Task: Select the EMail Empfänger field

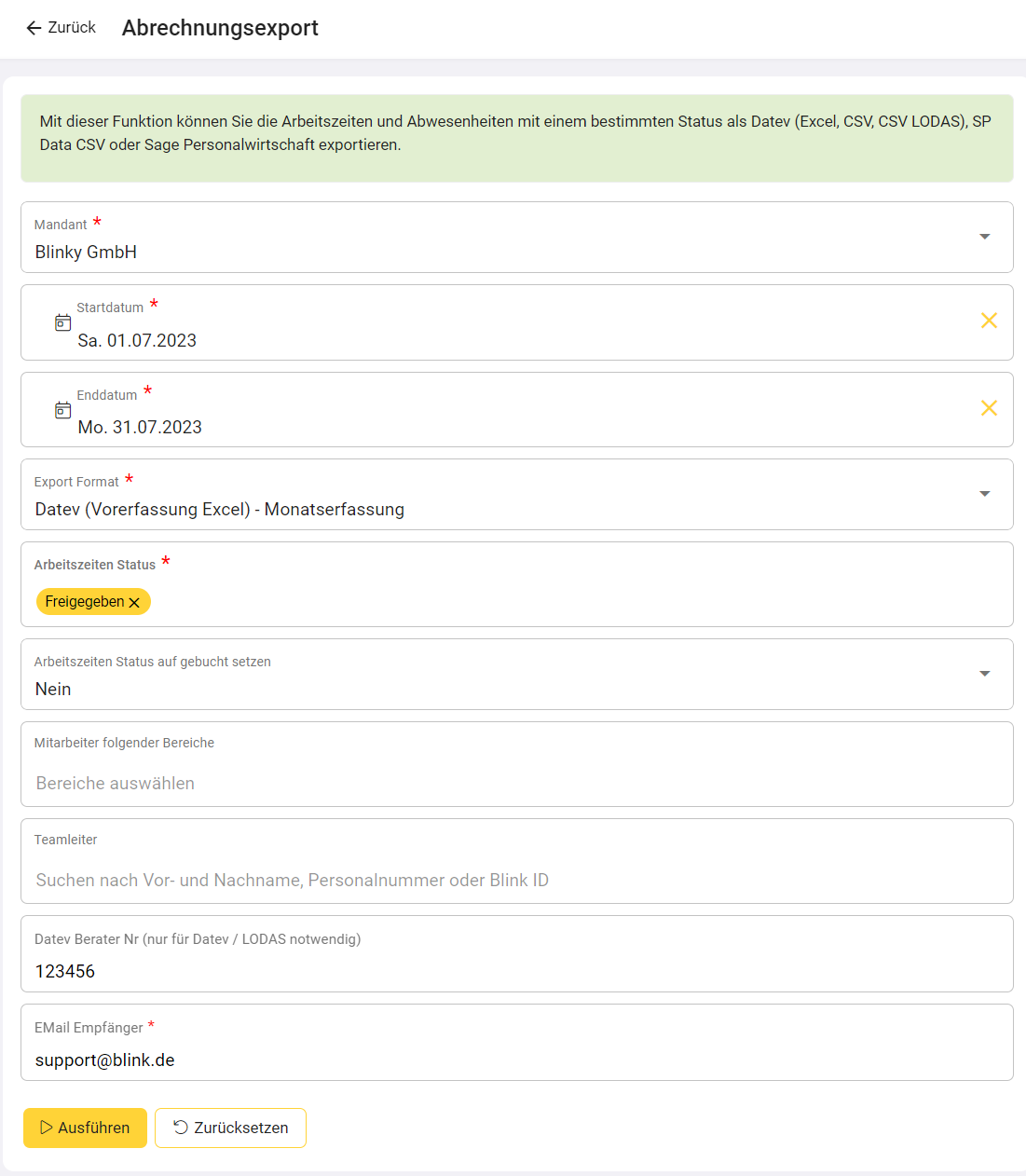Action: (x=516, y=1060)
